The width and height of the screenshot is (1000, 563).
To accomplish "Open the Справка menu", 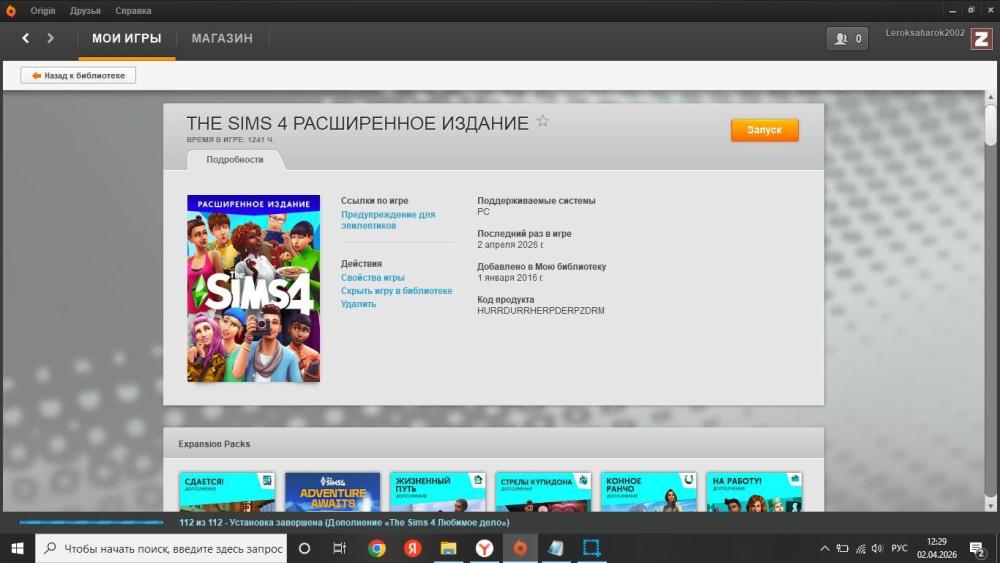I will point(133,11).
